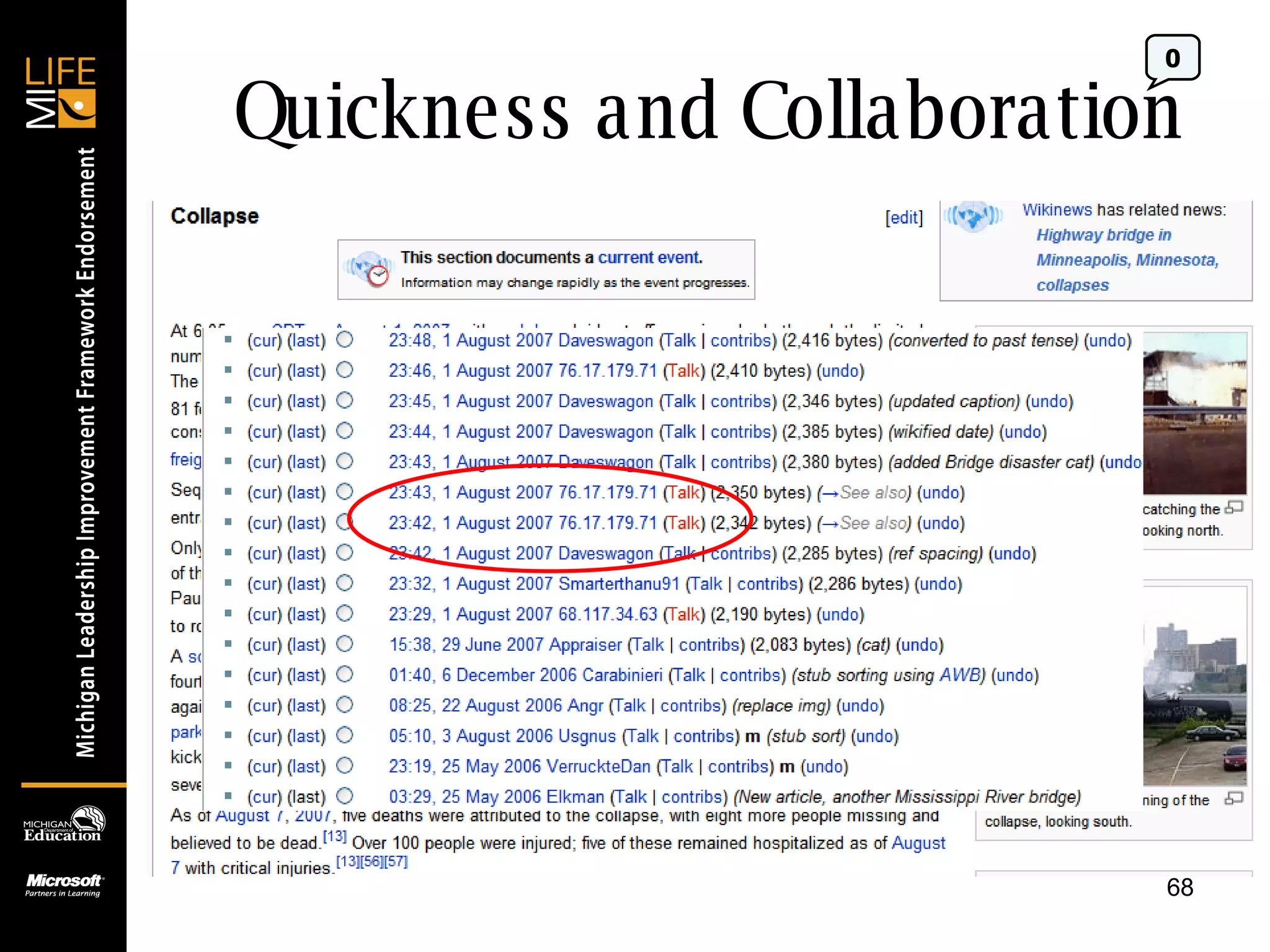
Task: Select the radio button for 23:45 revision
Action: click(345, 400)
